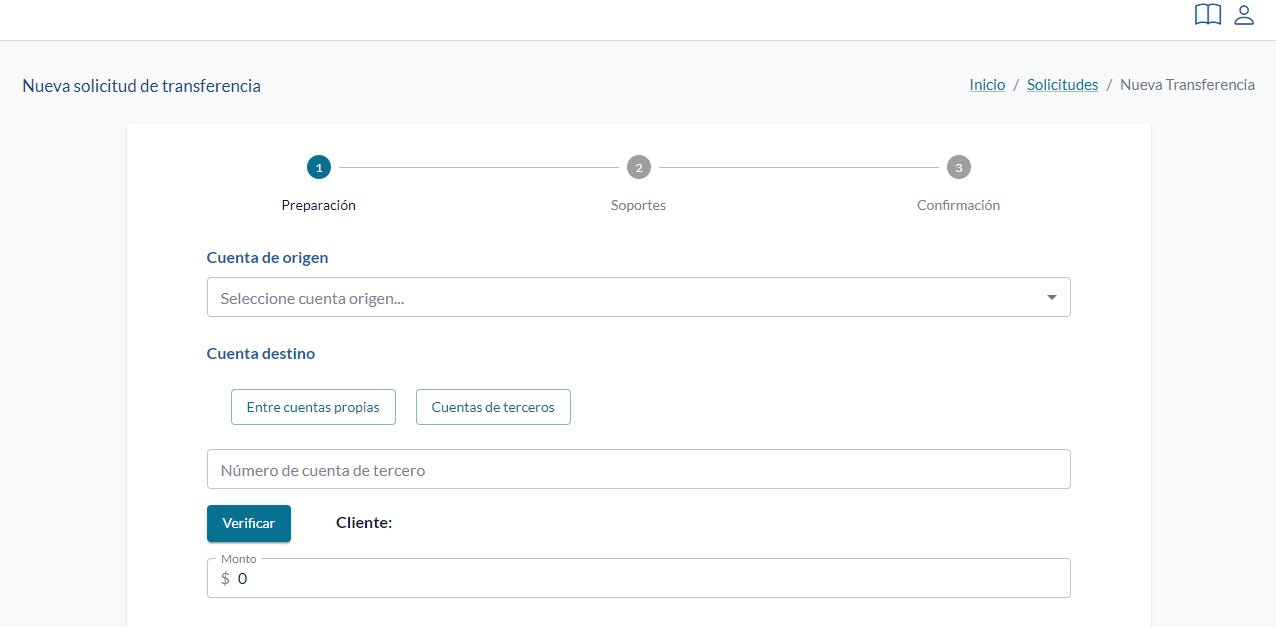Open the user profile icon

pos(1244,15)
